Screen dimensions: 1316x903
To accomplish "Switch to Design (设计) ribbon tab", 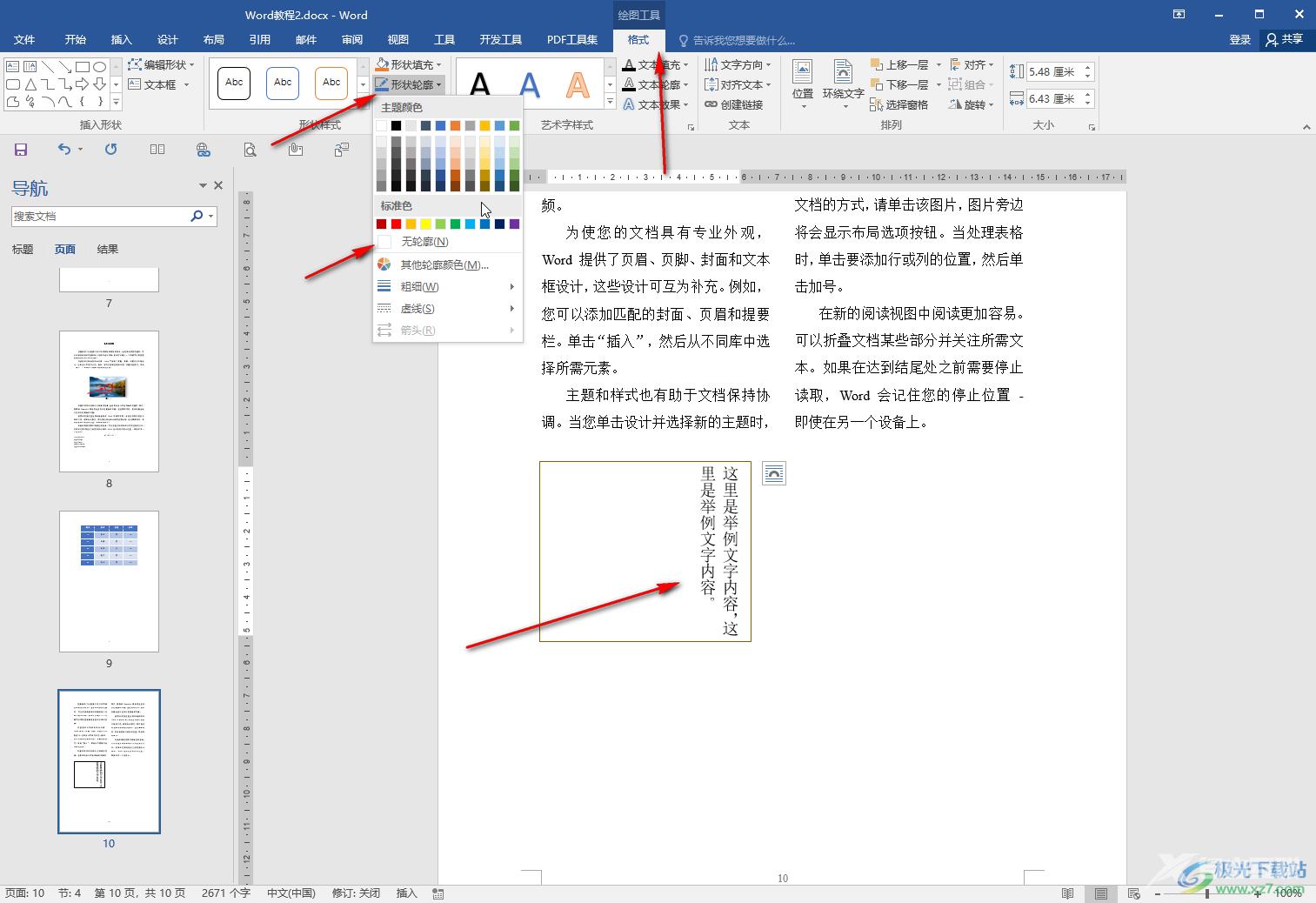I will [x=167, y=40].
